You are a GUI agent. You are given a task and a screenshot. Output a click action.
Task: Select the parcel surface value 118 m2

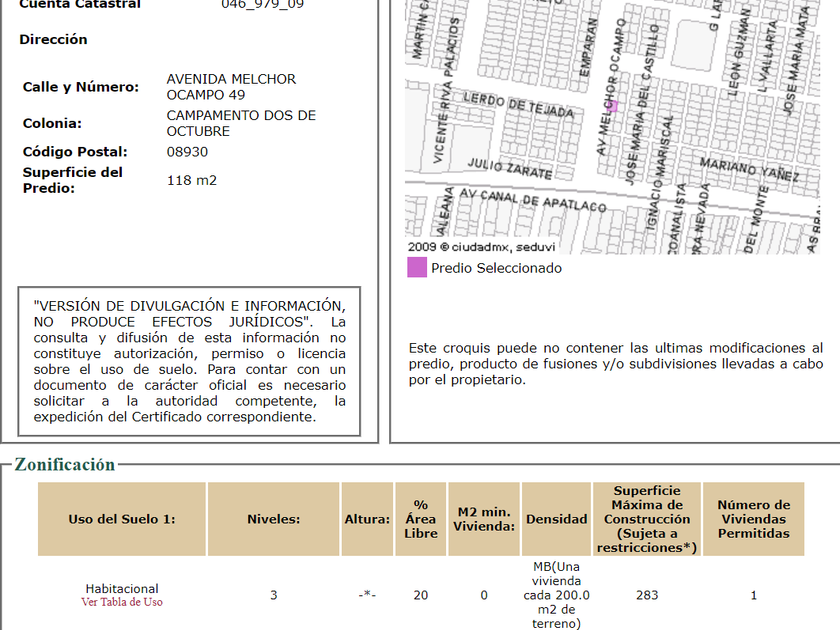(x=192, y=181)
